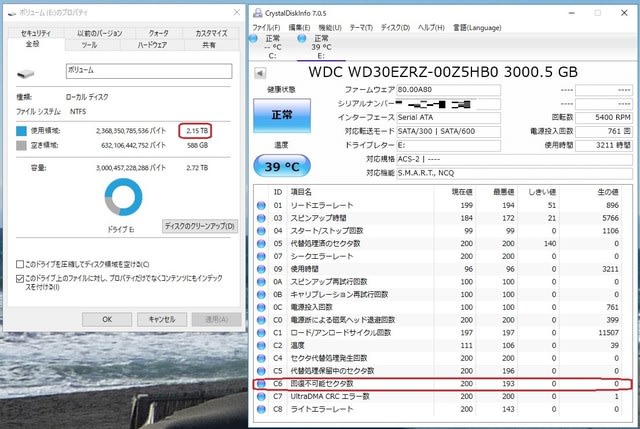Click the 39 °C temperature button

[282, 166]
